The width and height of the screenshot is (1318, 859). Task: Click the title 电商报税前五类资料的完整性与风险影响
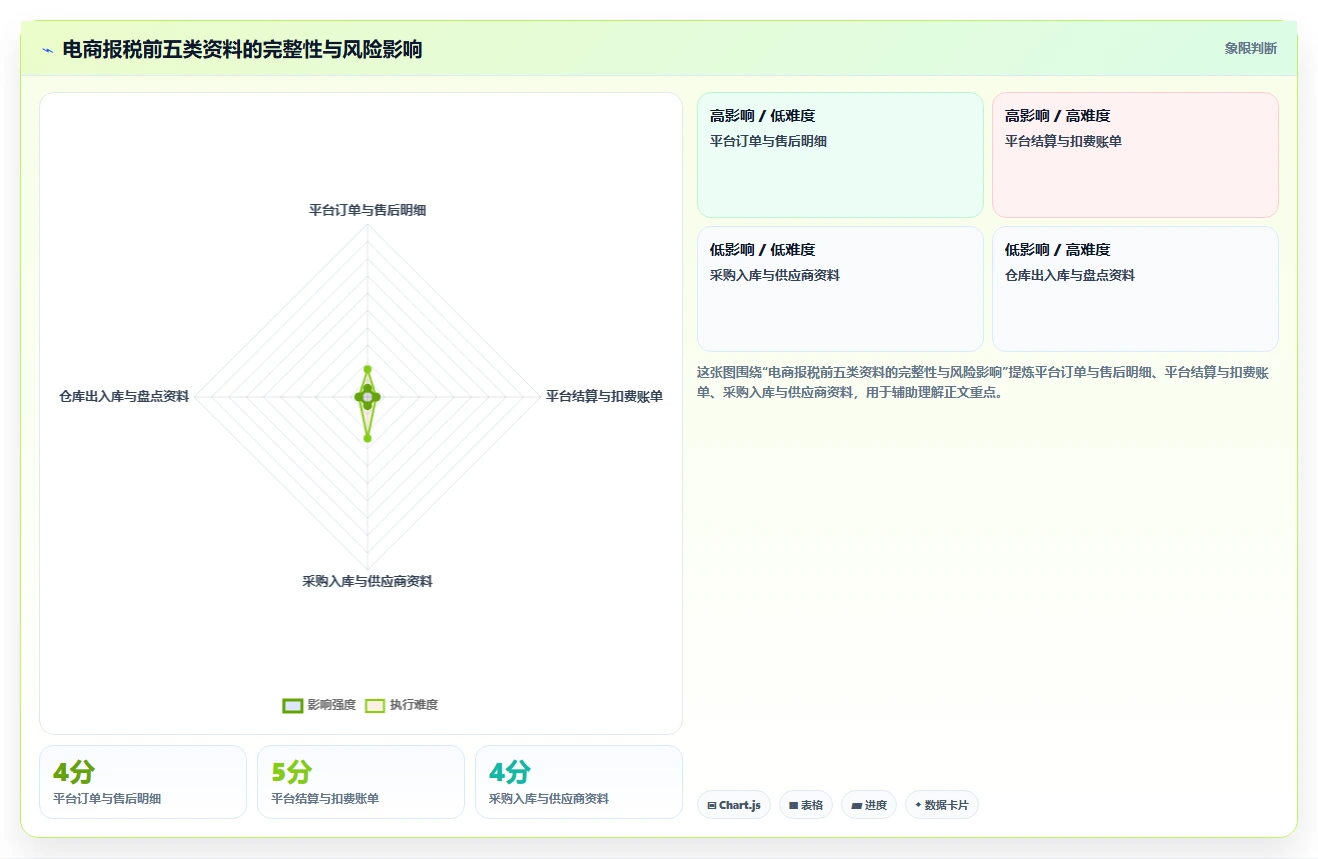click(x=242, y=49)
